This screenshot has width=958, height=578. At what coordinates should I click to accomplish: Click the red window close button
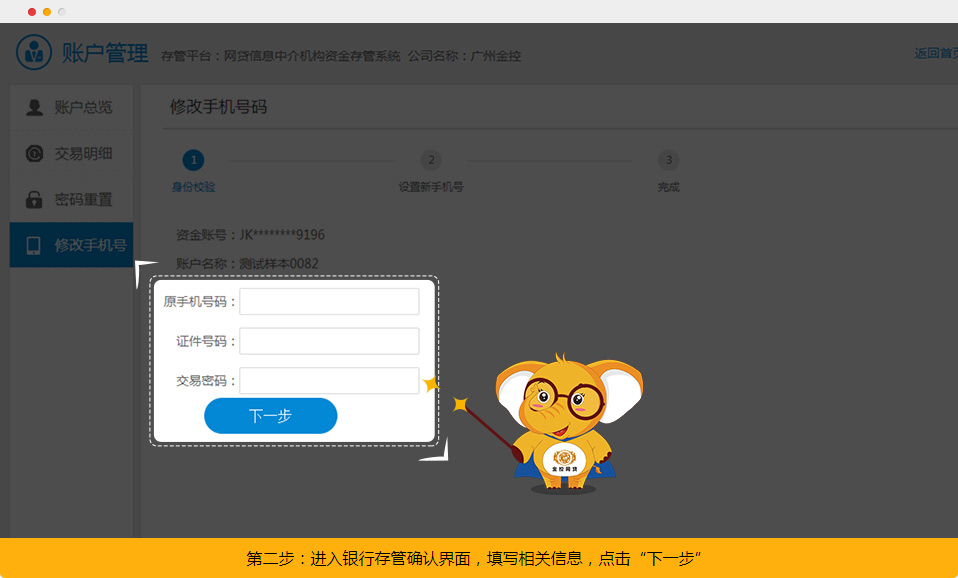pyautogui.click(x=32, y=12)
